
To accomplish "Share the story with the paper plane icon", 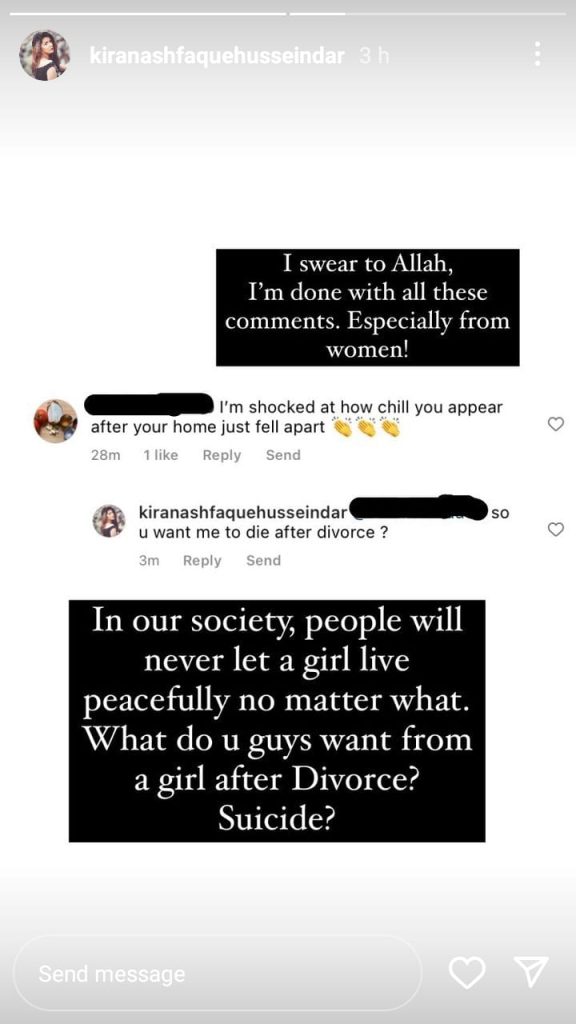I will click(530, 972).
